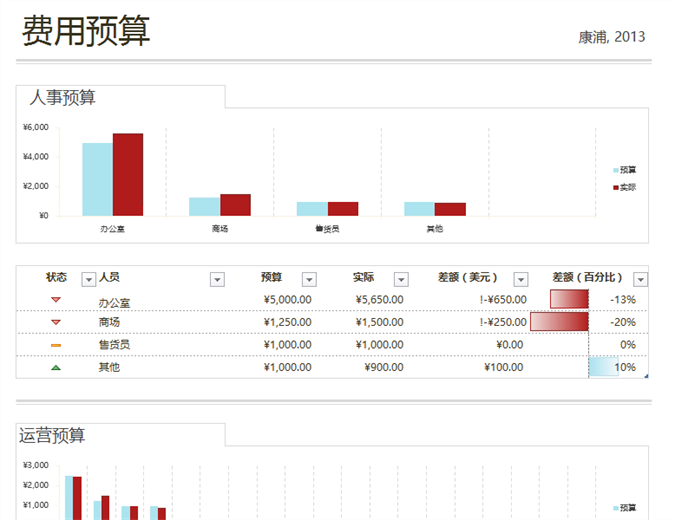This screenshot has height=520, width=675.
Task: Click the red down-arrow status icon for 商场
Action: tap(56, 322)
